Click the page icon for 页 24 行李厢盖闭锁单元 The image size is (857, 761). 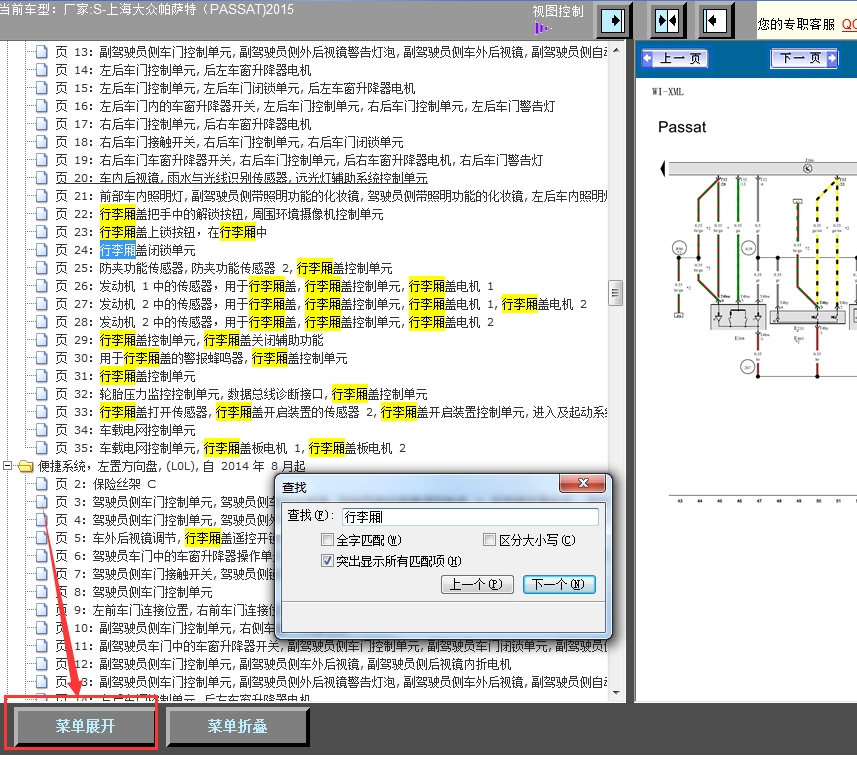click(41, 250)
